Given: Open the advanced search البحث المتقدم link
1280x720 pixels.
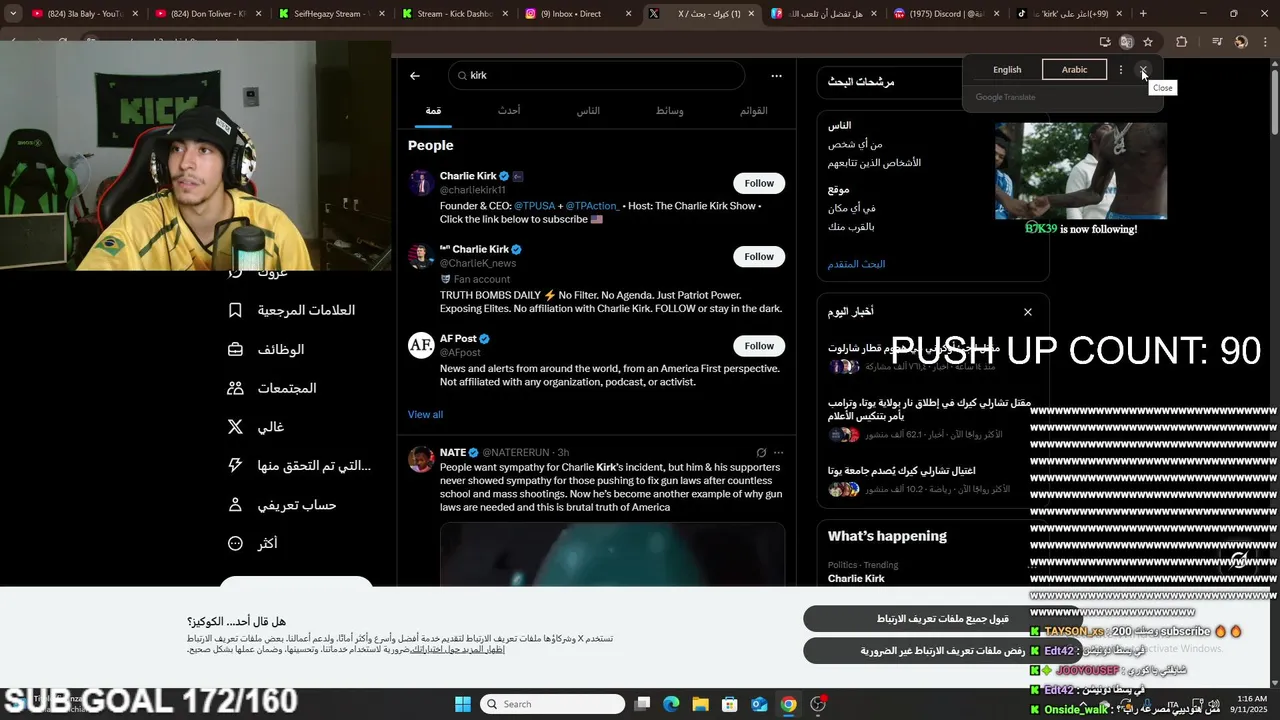Looking at the screenshot, I should pos(856,264).
